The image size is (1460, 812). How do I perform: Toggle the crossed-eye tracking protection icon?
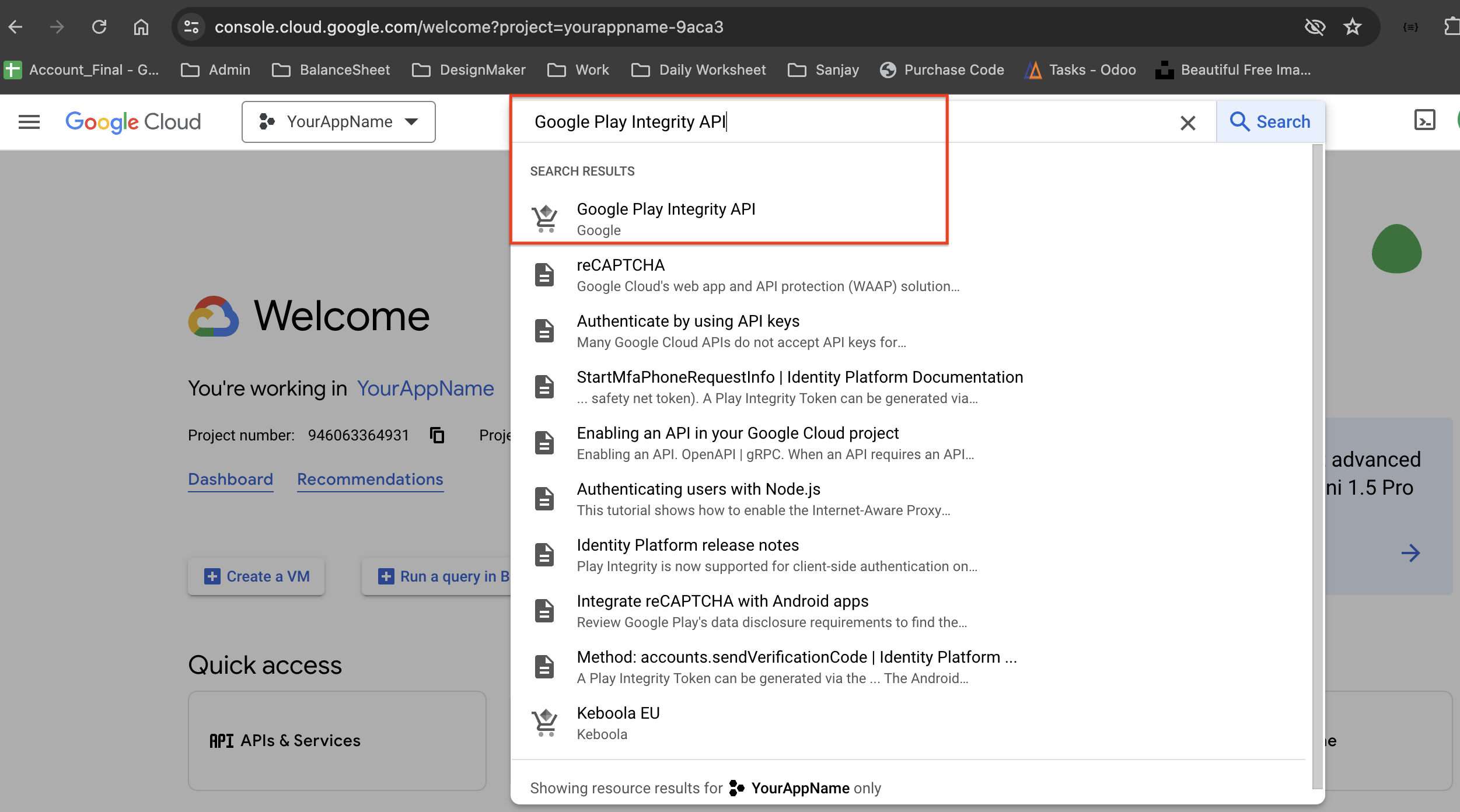[x=1314, y=27]
